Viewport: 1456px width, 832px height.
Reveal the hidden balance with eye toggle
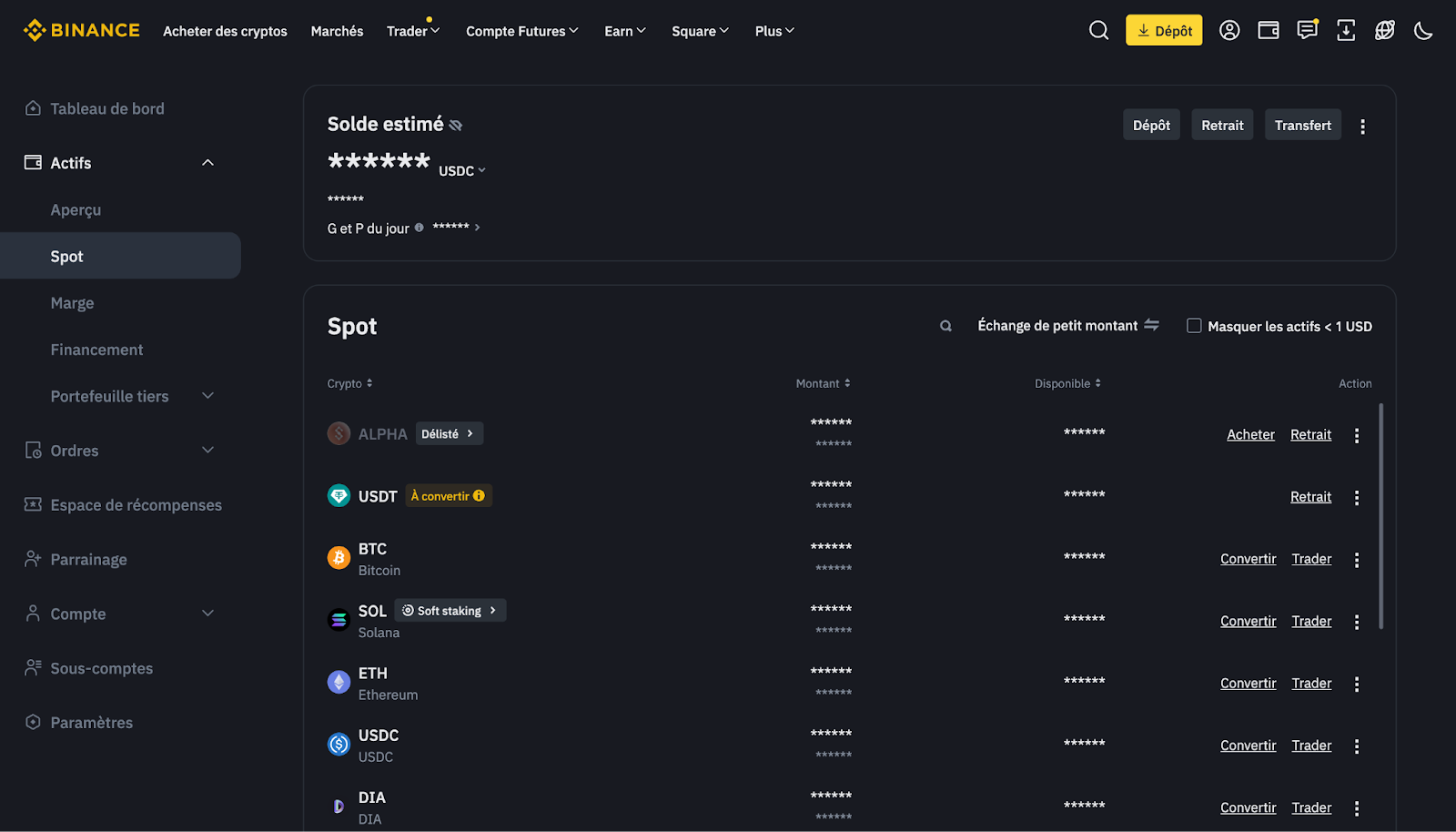(x=455, y=125)
